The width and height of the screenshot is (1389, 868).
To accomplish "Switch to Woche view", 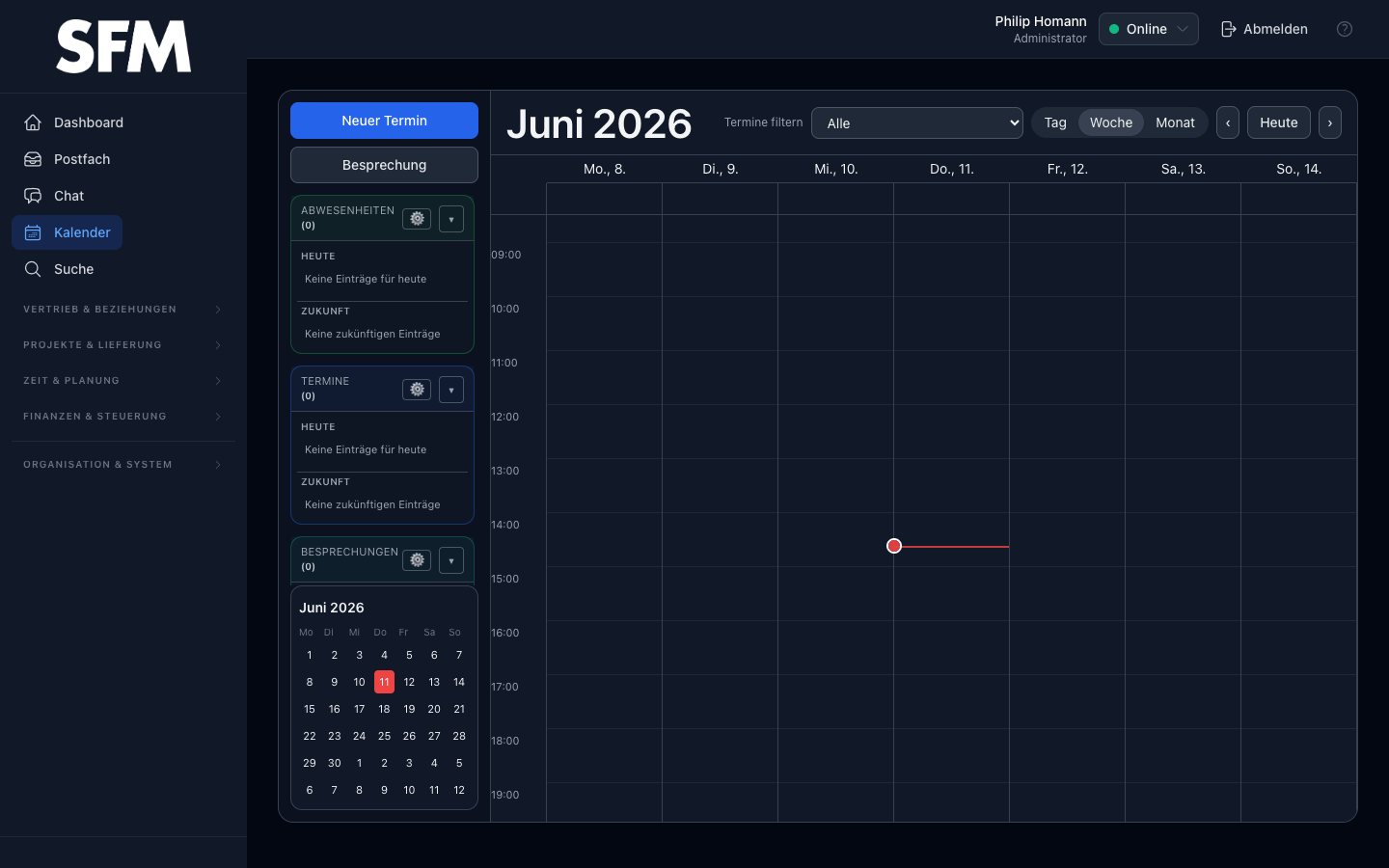I will coord(1111,122).
